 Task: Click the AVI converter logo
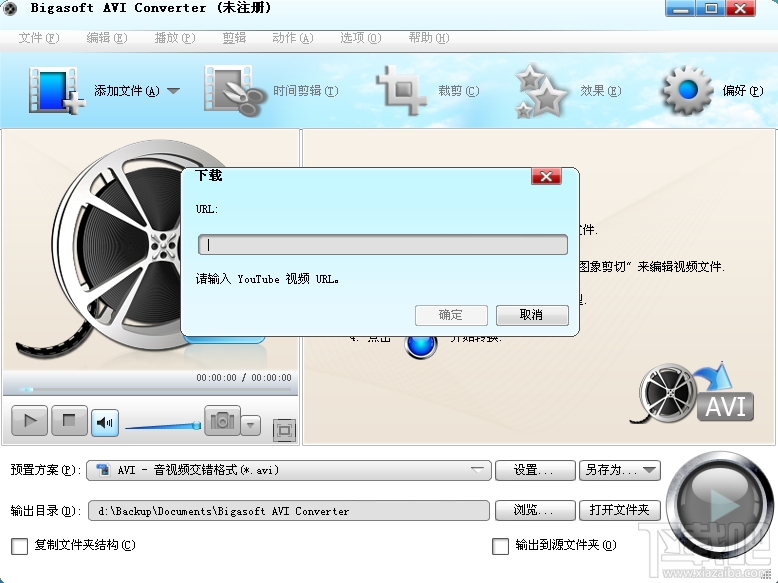tap(692, 393)
